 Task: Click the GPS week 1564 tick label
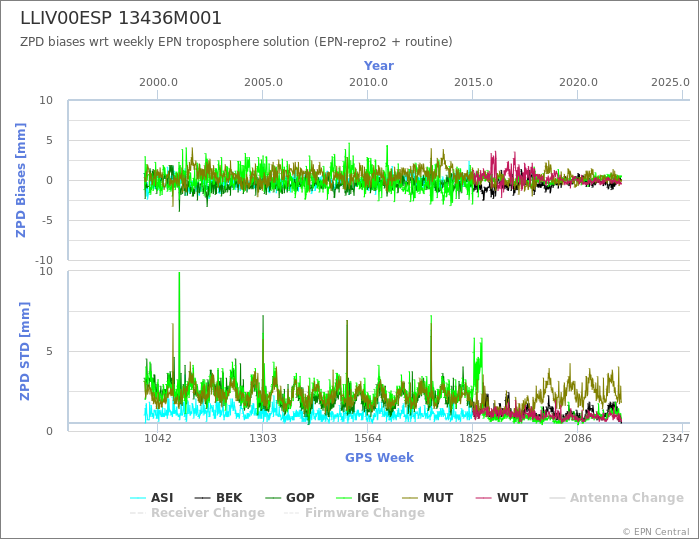(x=368, y=438)
